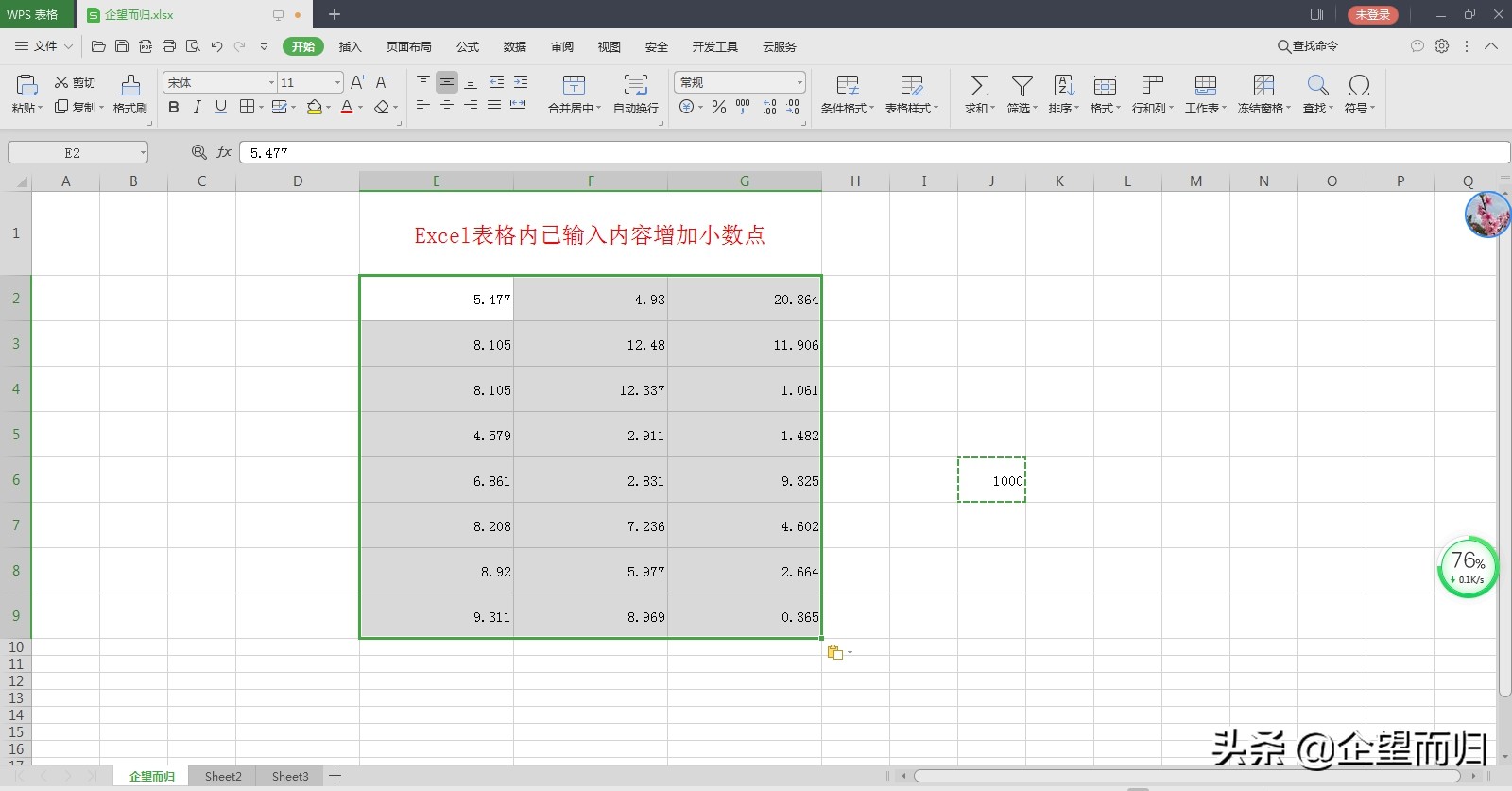Open the font size dropdown (11)
The height and width of the screenshot is (791, 1512).
pyautogui.click(x=337, y=83)
